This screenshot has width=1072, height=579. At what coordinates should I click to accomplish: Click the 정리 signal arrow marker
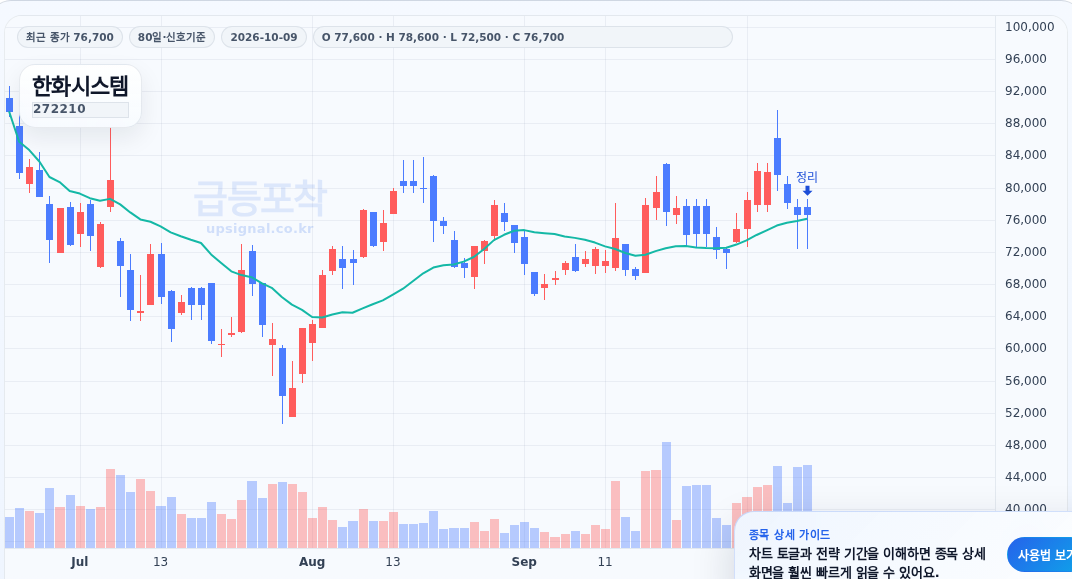(x=807, y=191)
